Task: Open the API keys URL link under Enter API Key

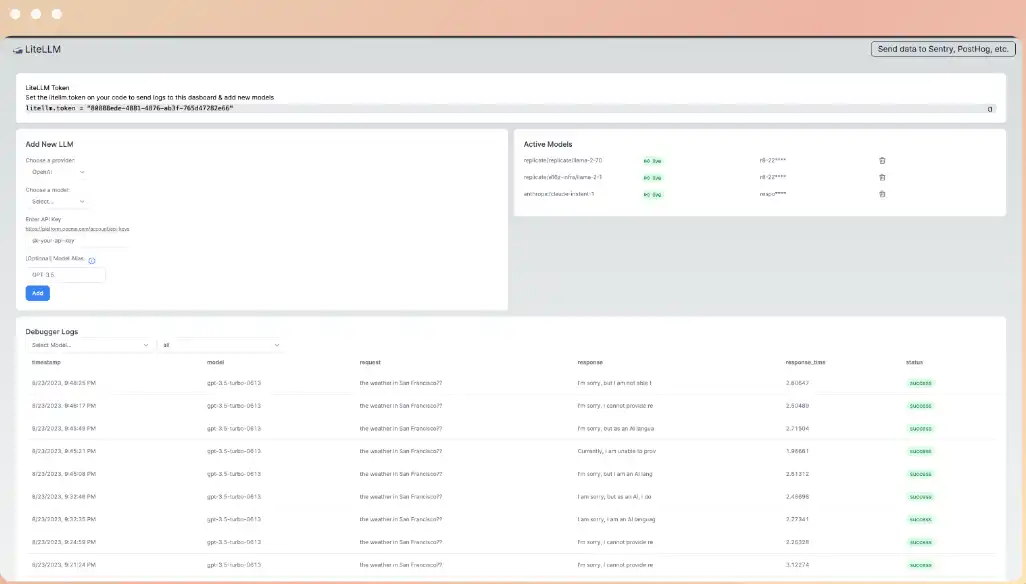Action: pyautogui.click(x=77, y=229)
